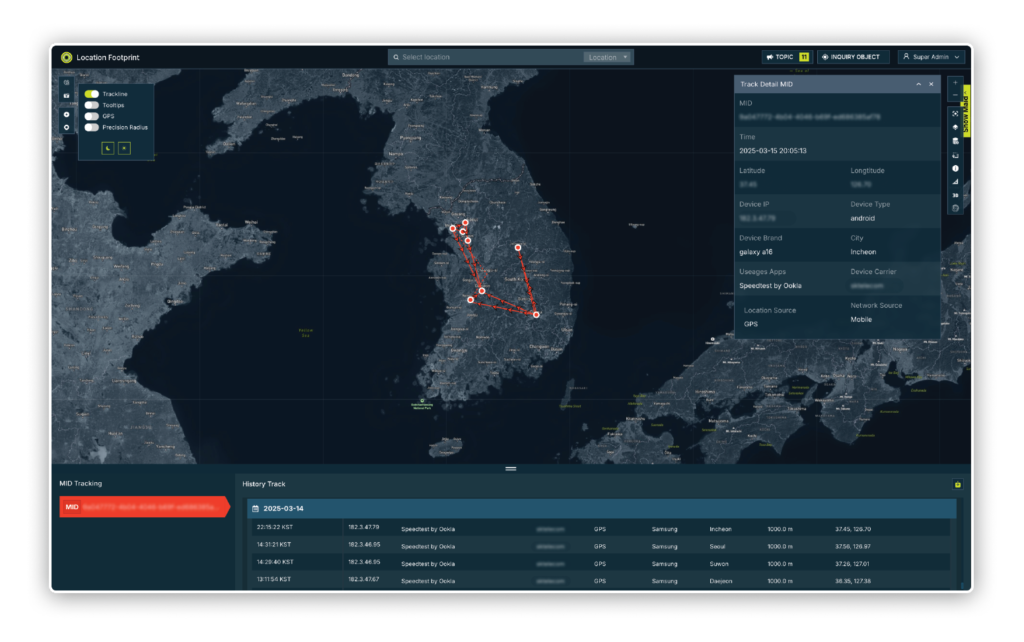Click the info icon in right toolbar
The width and height of the screenshot is (1024, 642).
pyautogui.click(x=955, y=168)
